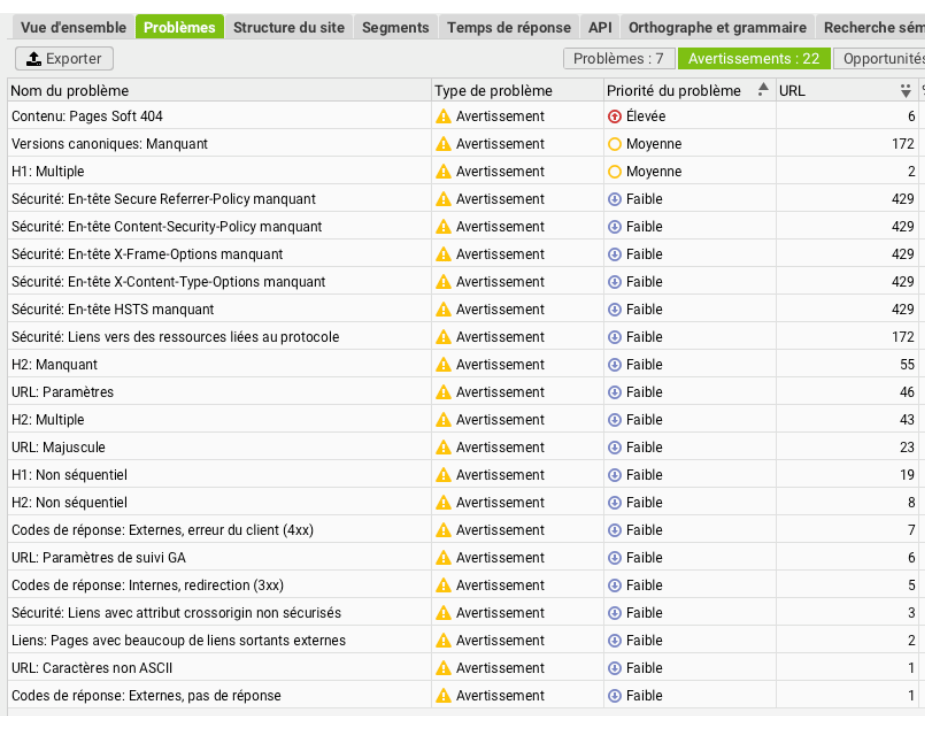925x729 pixels.
Task: Click warning icon for Content-Security-Policy row
Action: point(443,226)
